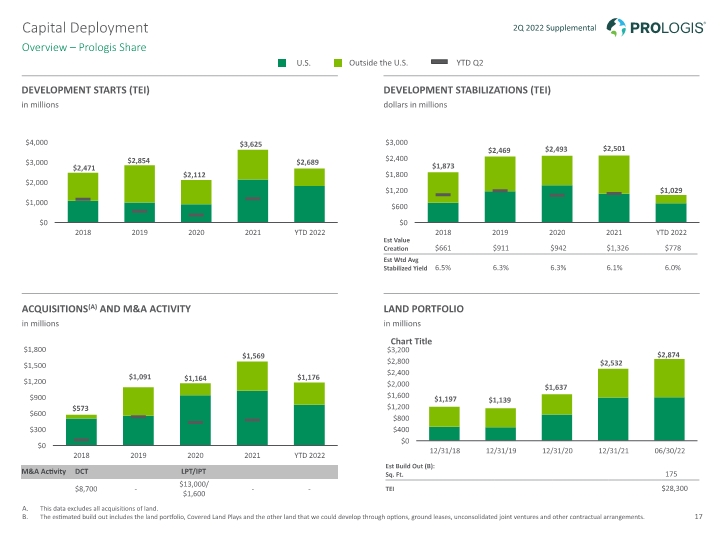The height and width of the screenshot is (540, 720).
Task: Click the $911 value creation cell
Action: (x=501, y=248)
